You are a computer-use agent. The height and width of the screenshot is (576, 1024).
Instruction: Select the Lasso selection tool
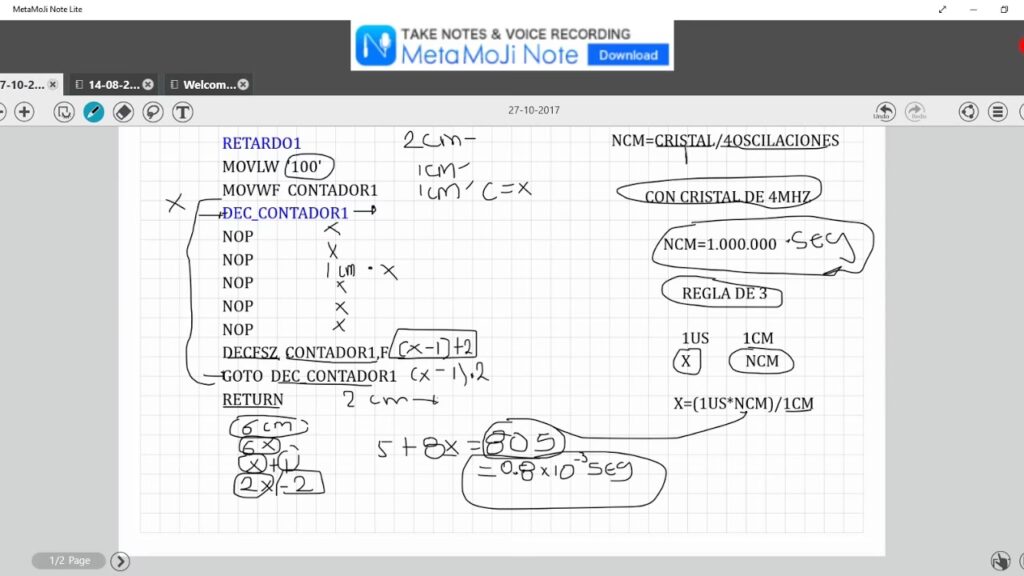pos(153,112)
